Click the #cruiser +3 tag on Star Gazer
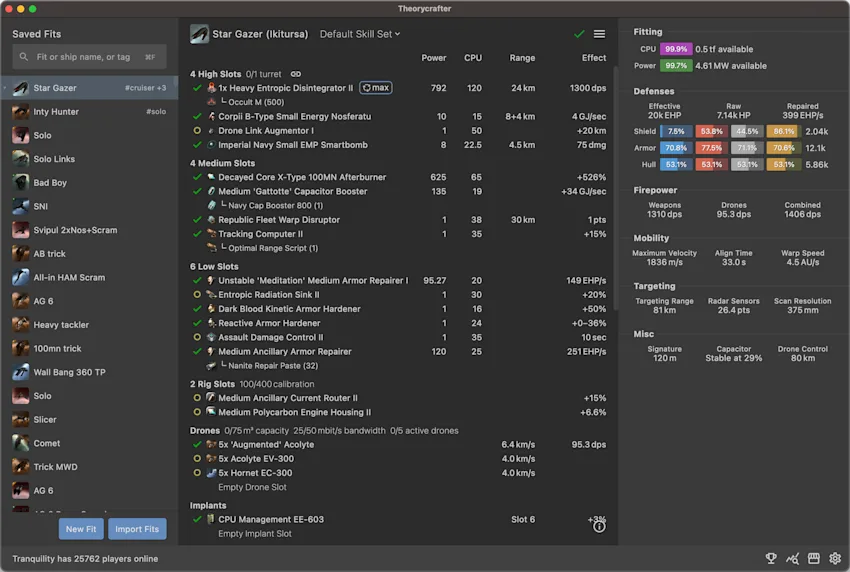 coord(145,88)
